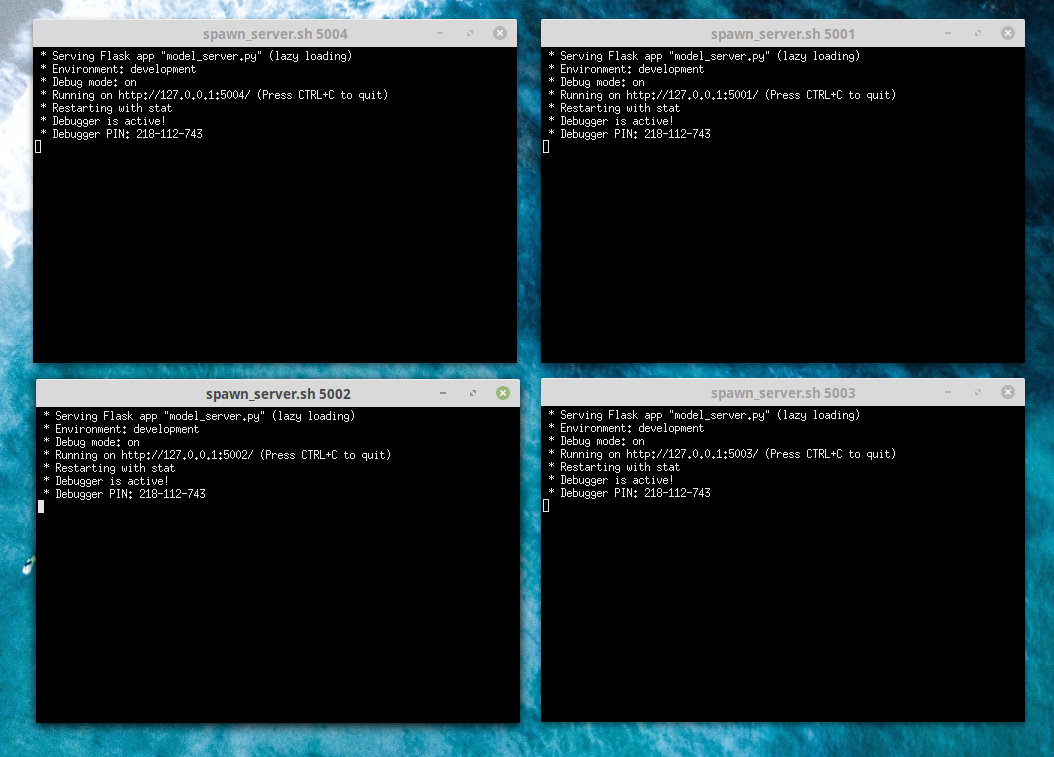Minimize the spawn_server.sh 5001 window
Image resolution: width=1054 pixels, height=757 pixels.
click(947, 32)
